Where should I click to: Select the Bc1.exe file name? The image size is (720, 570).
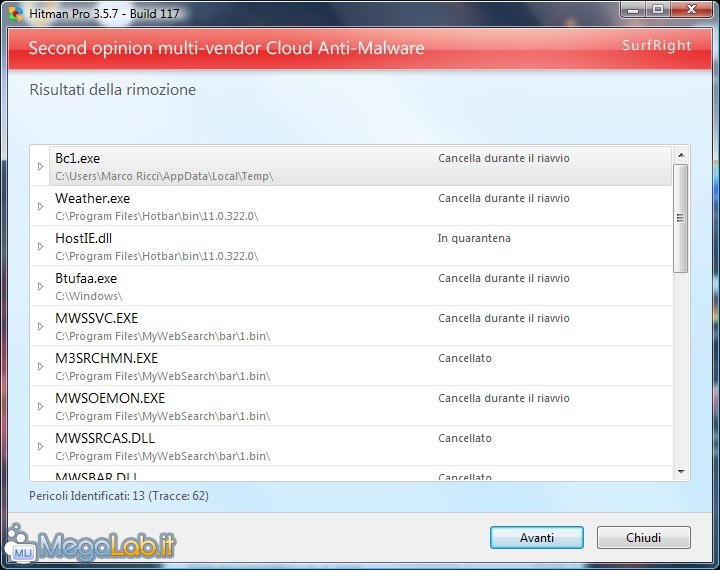(78, 158)
